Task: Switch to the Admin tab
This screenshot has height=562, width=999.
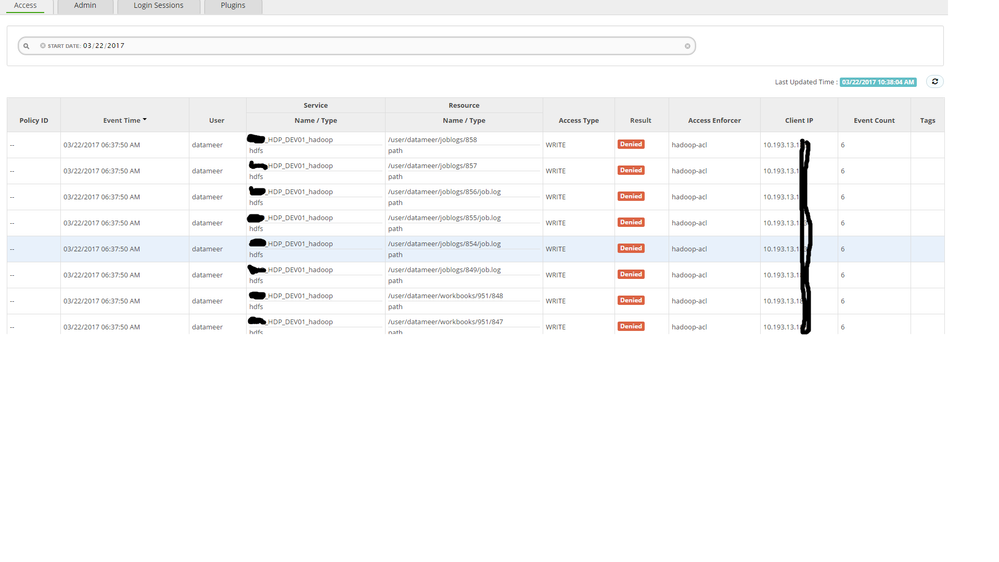Action: [85, 6]
